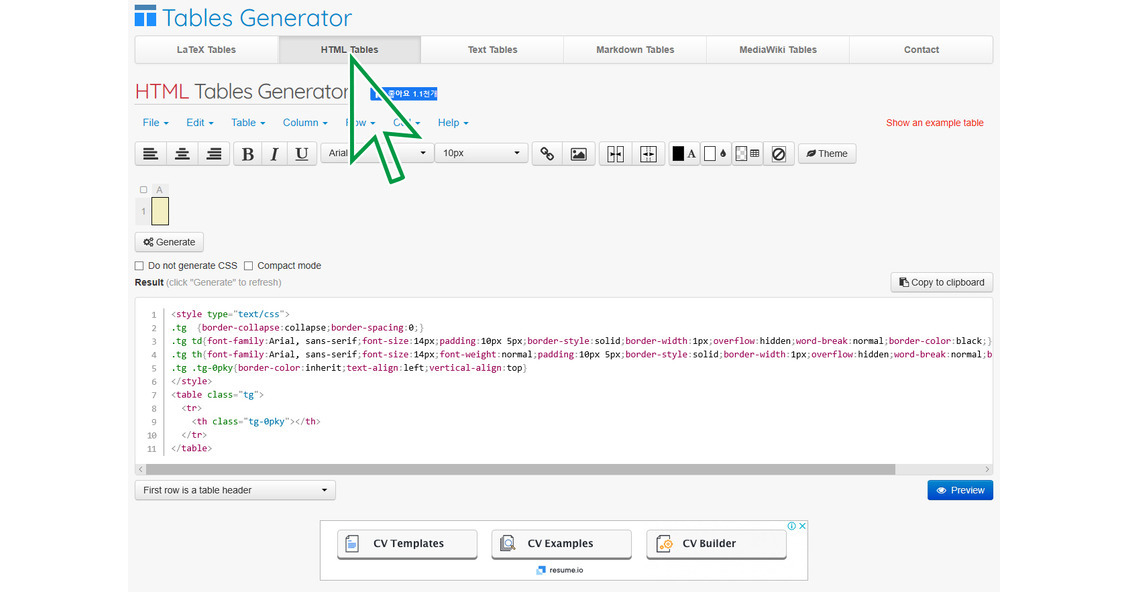Click the clear formatting circle-slash icon

[778, 154]
